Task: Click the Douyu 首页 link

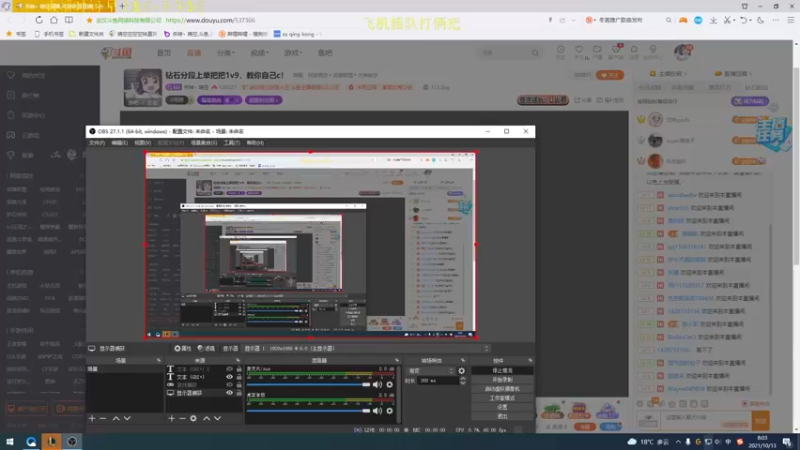Action: 164,53
